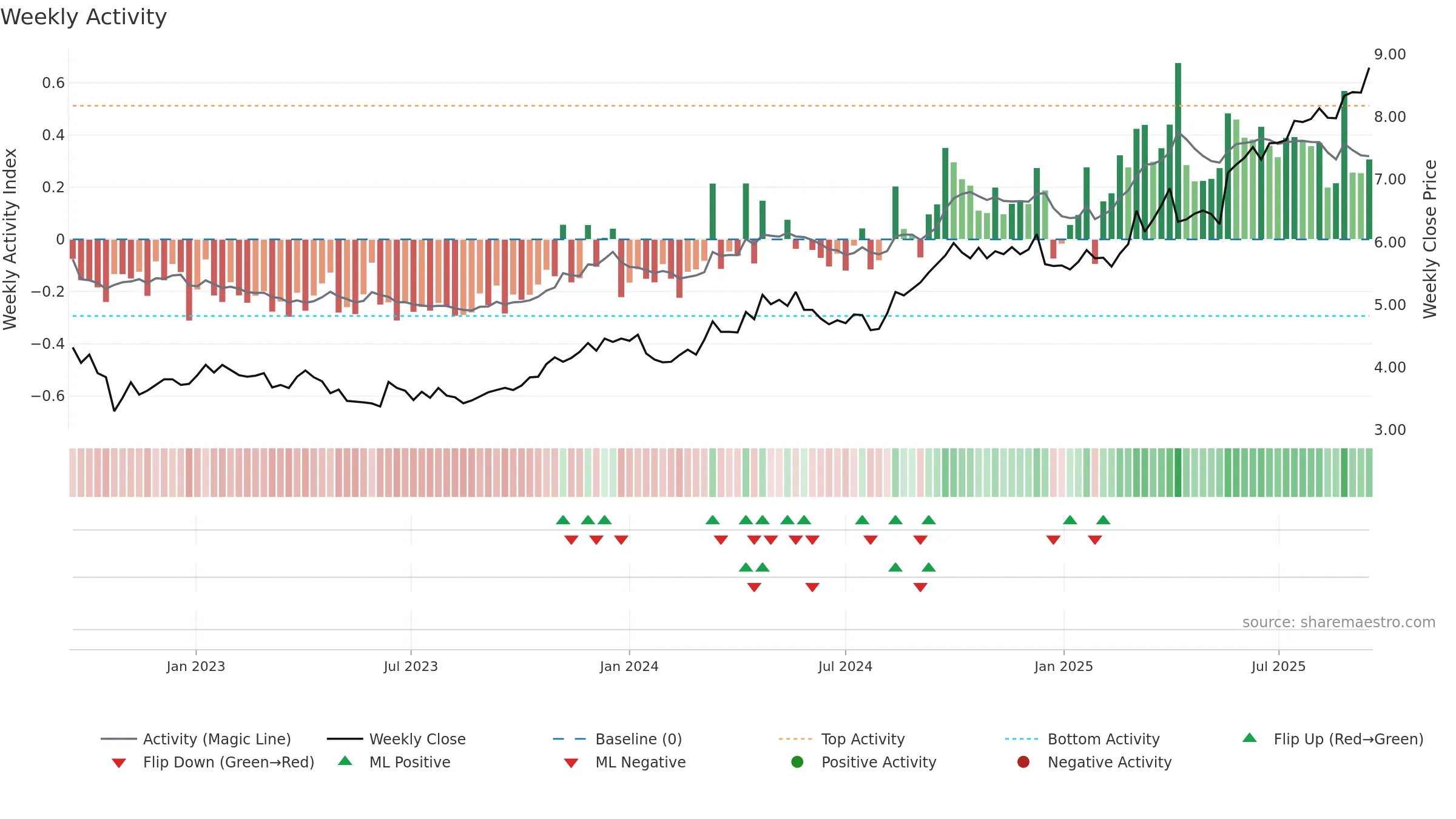The width and height of the screenshot is (1456, 819).
Task: Click the Jul 2024 x-axis label
Action: point(845,666)
